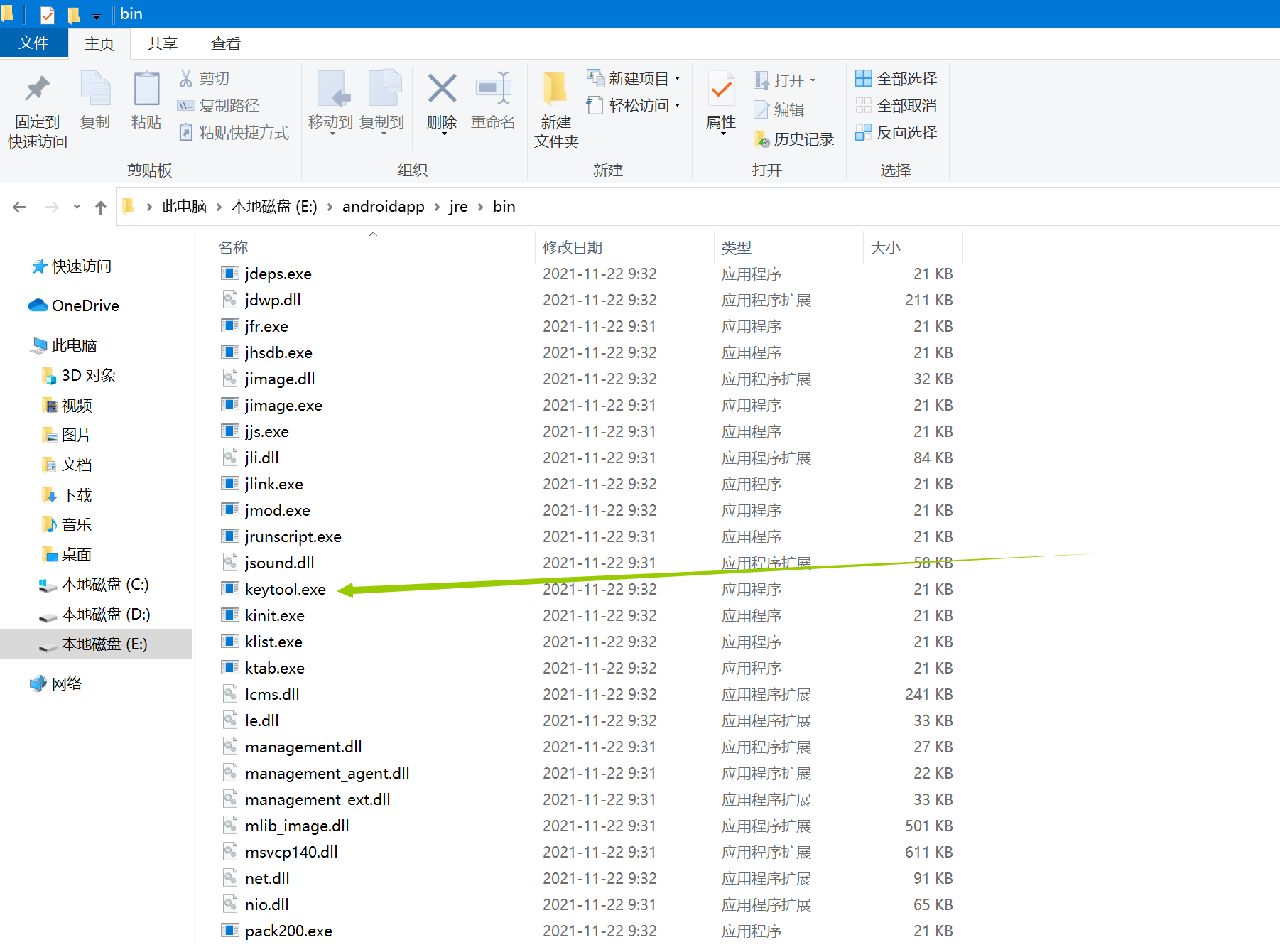Click the new folder icon in title bar
The image size is (1280, 952).
[x=73, y=14]
